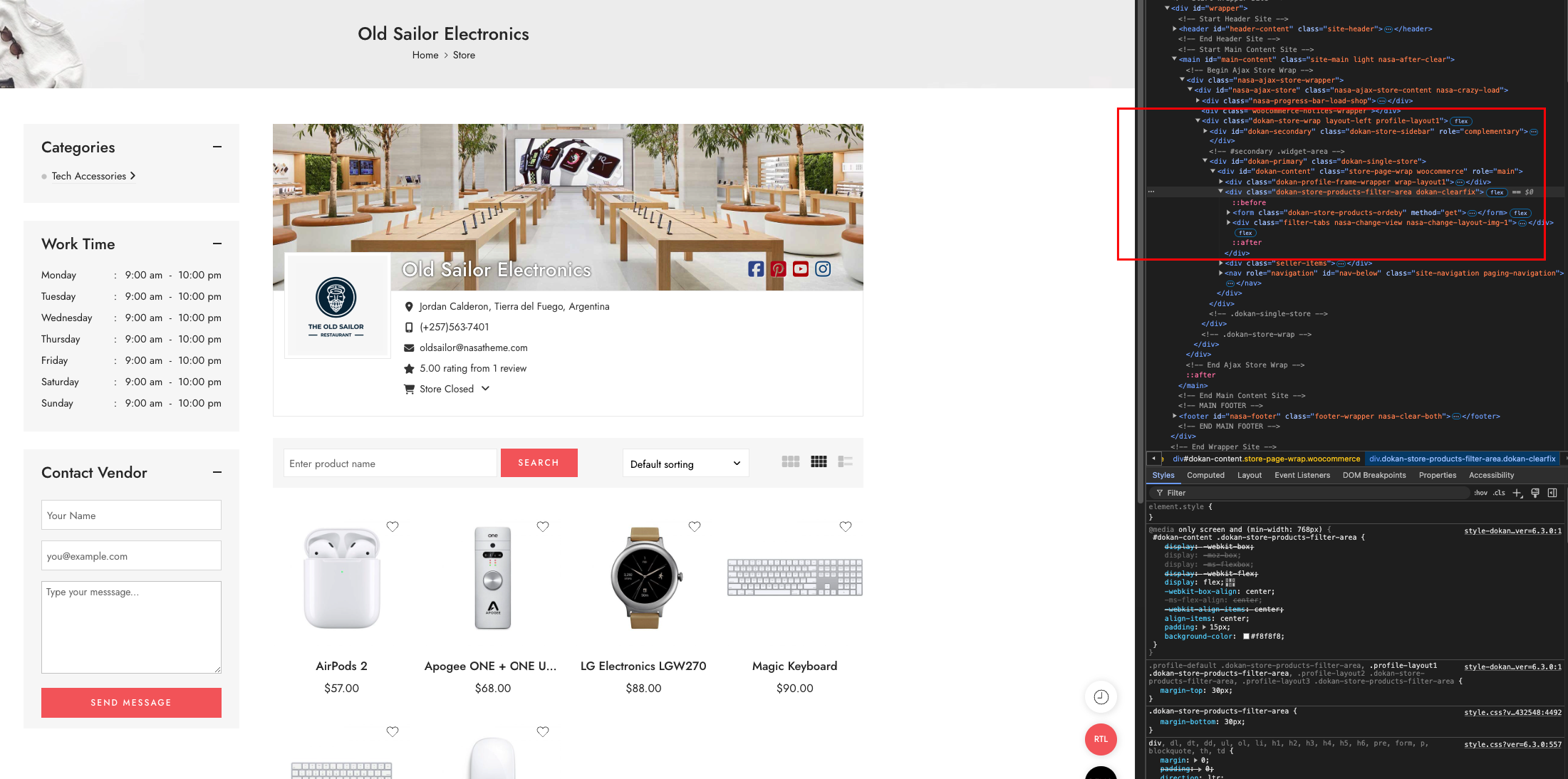Toggle flex badge on dokan-store-products-filter-area node
Viewport: 1568px width, 779px height.
(1497, 192)
